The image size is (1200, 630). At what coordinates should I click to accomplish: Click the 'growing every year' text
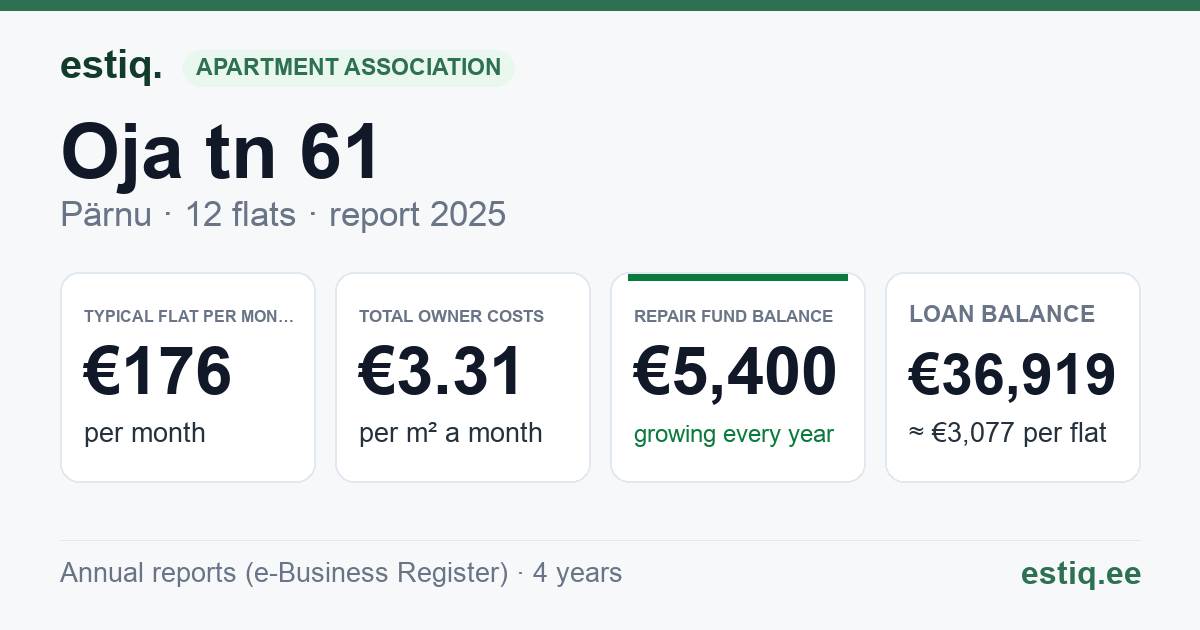(734, 435)
